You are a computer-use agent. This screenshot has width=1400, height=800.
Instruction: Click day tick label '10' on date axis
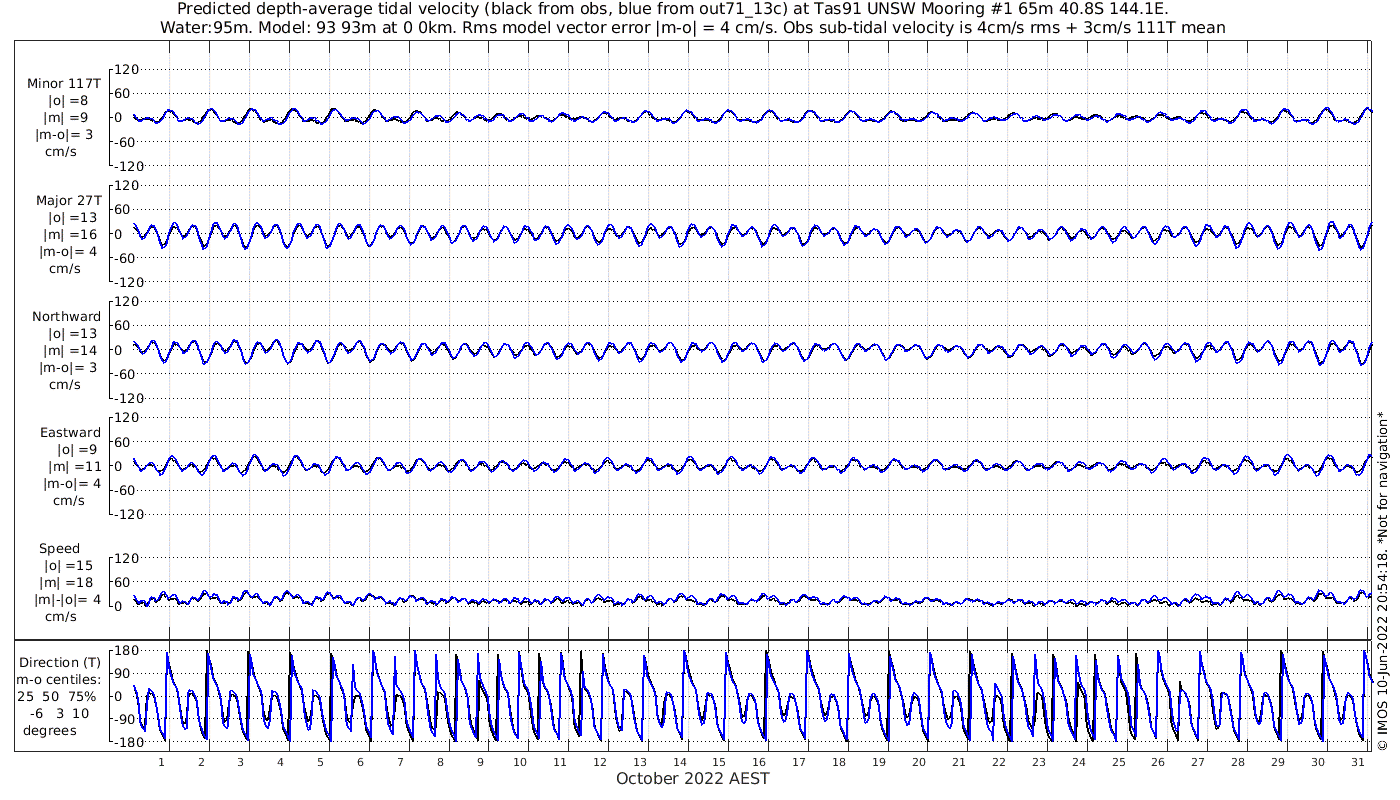(520, 762)
